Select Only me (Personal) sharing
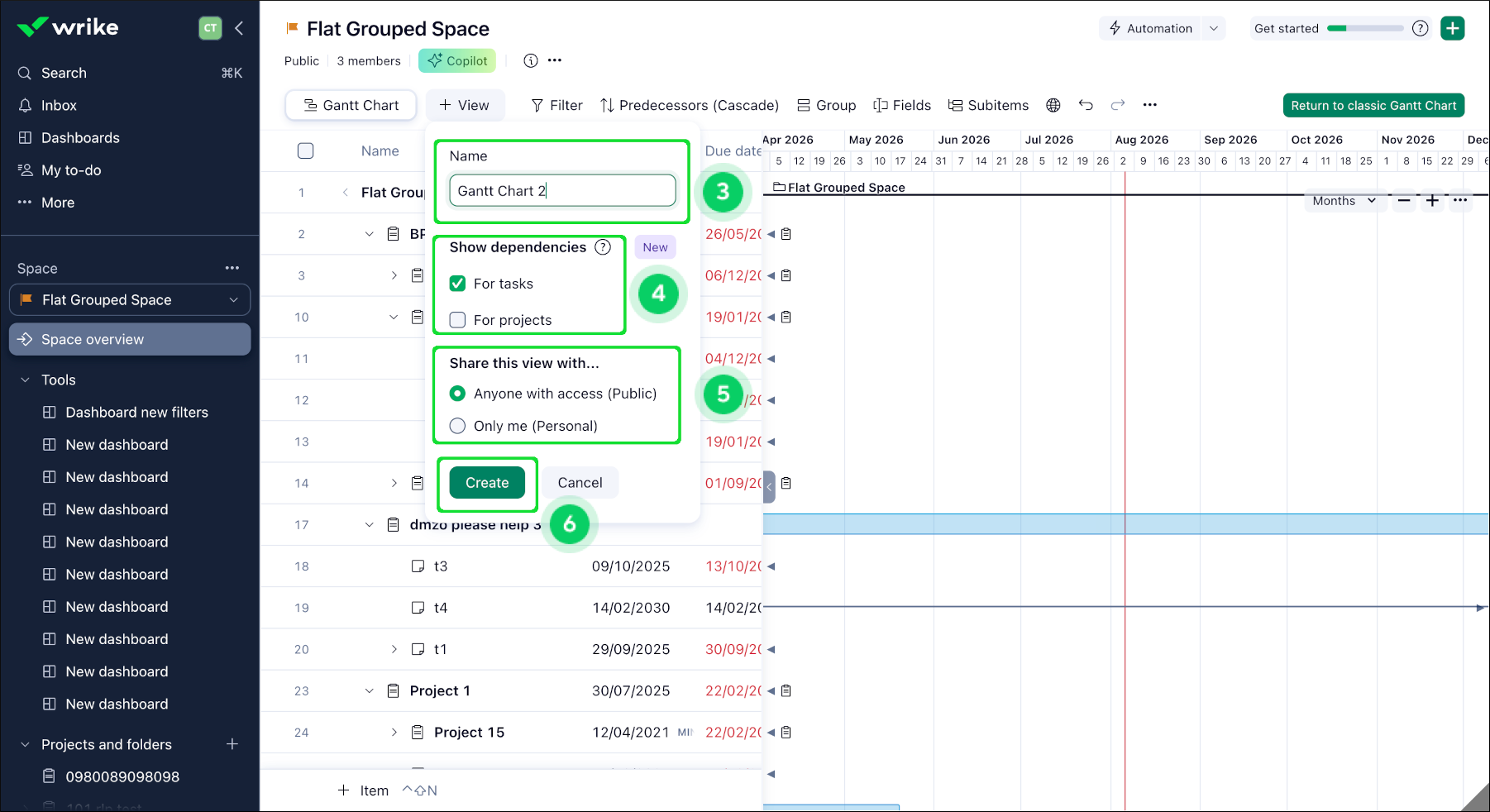The height and width of the screenshot is (812, 1490). coord(457,426)
